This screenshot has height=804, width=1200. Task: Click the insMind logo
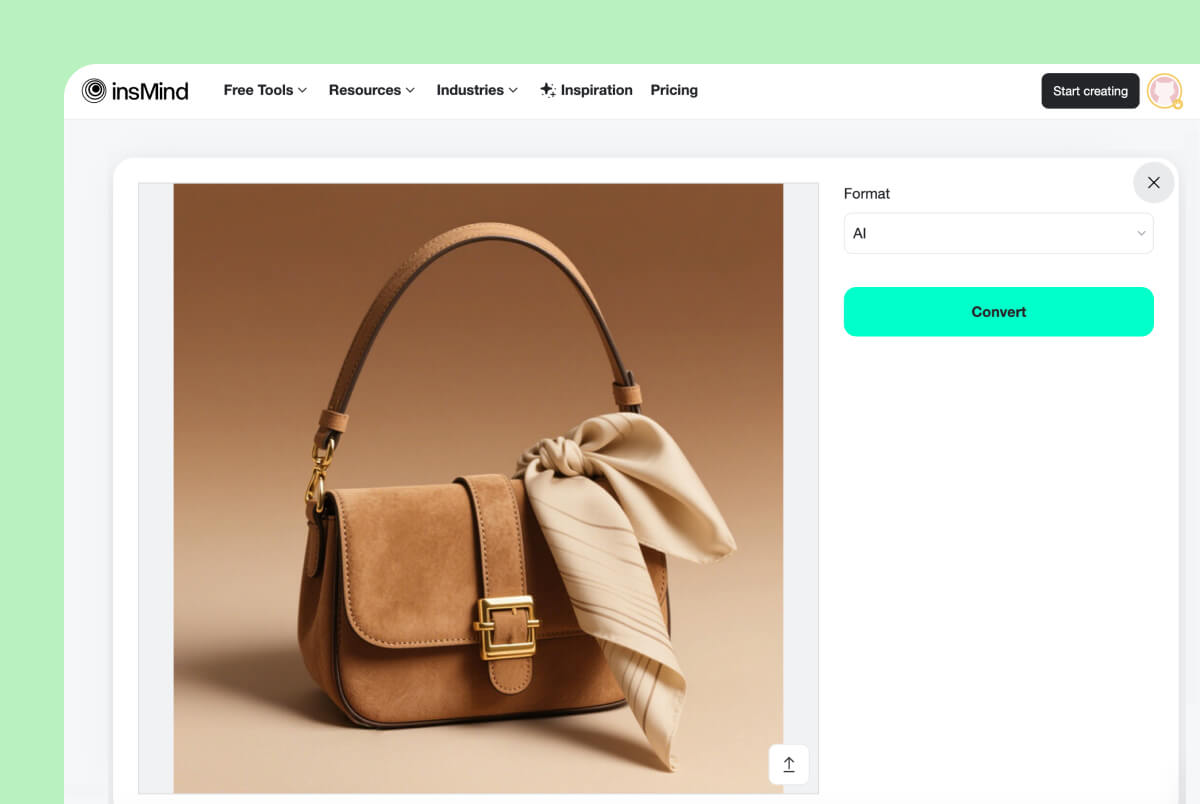coord(135,91)
